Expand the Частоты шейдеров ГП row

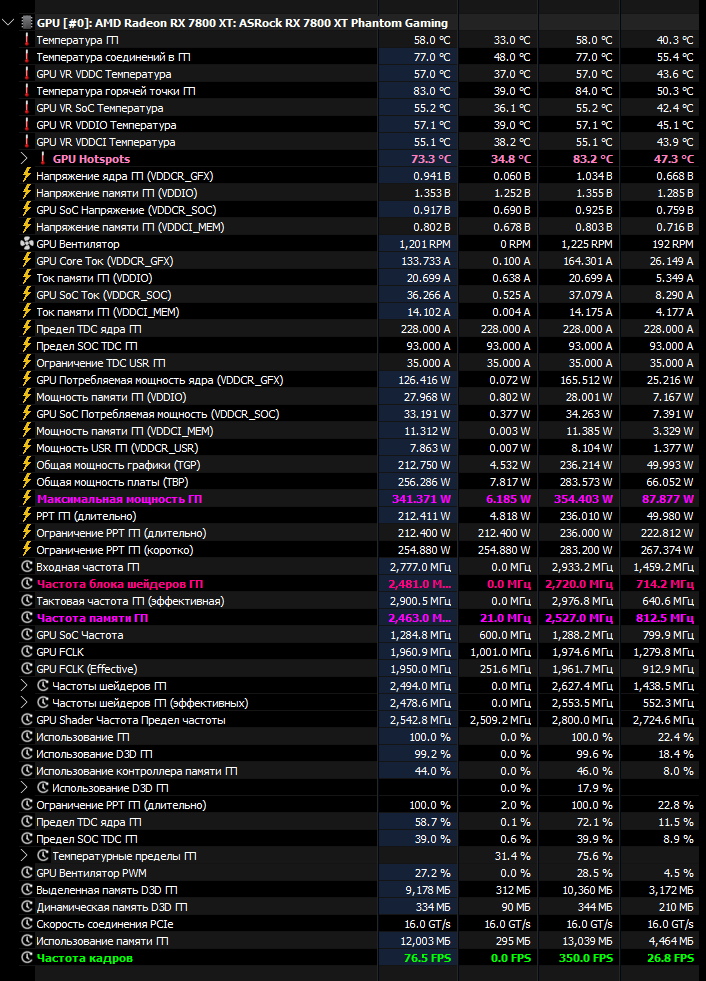[24, 686]
